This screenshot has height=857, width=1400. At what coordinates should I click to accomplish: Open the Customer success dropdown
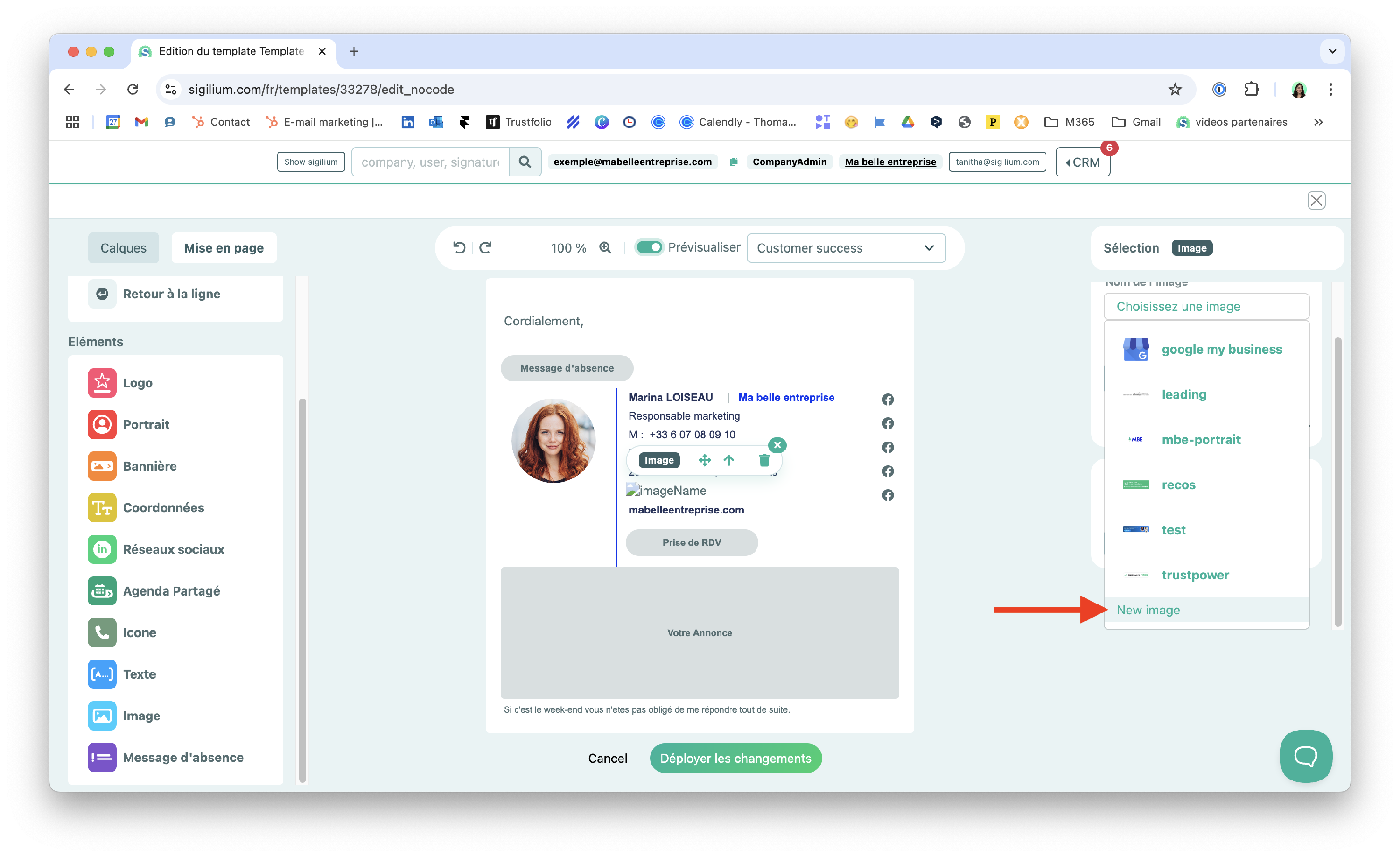click(846, 248)
